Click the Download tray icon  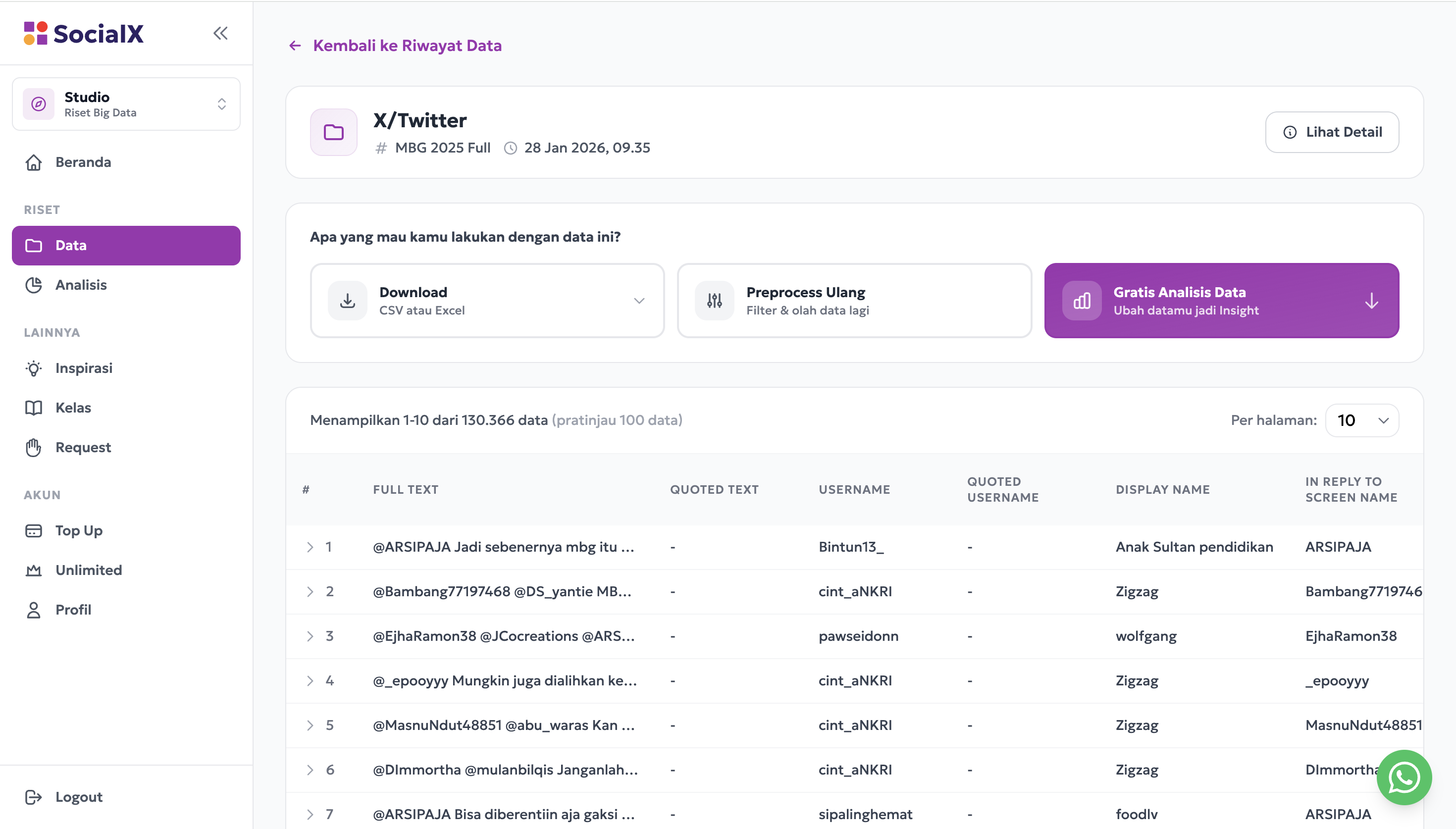pyautogui.click(x=348, y=301)
